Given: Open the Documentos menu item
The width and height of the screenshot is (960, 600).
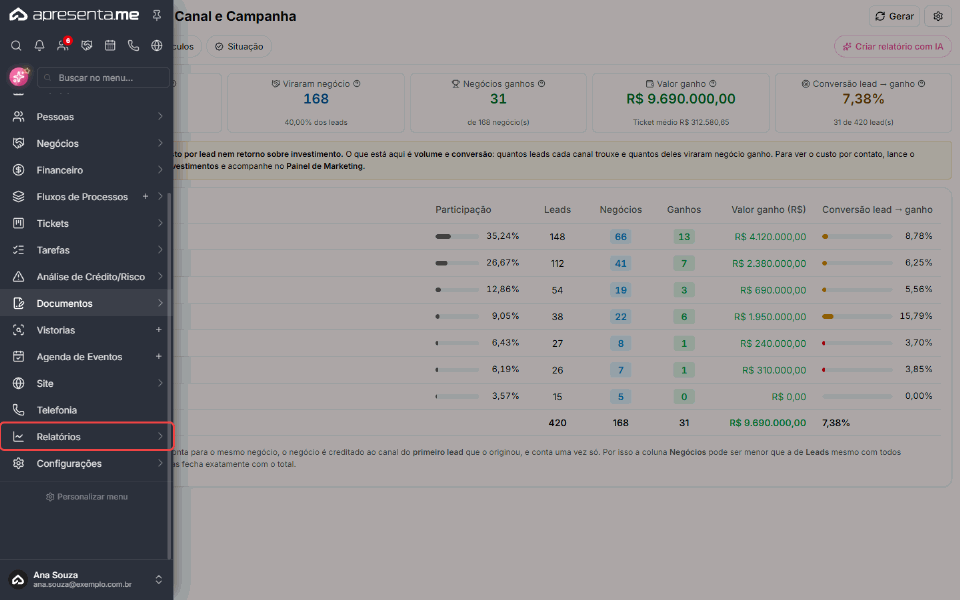Looking at the screenshot, I should click(x=86, y=303).
